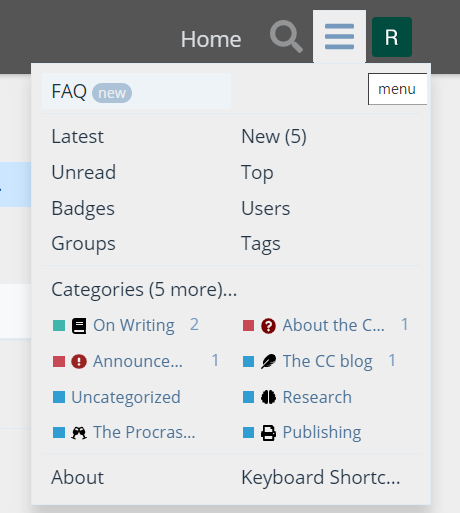The width and height of the screenshot is (460, 513).
Task: Go to Latest topics
Action: 77,136
